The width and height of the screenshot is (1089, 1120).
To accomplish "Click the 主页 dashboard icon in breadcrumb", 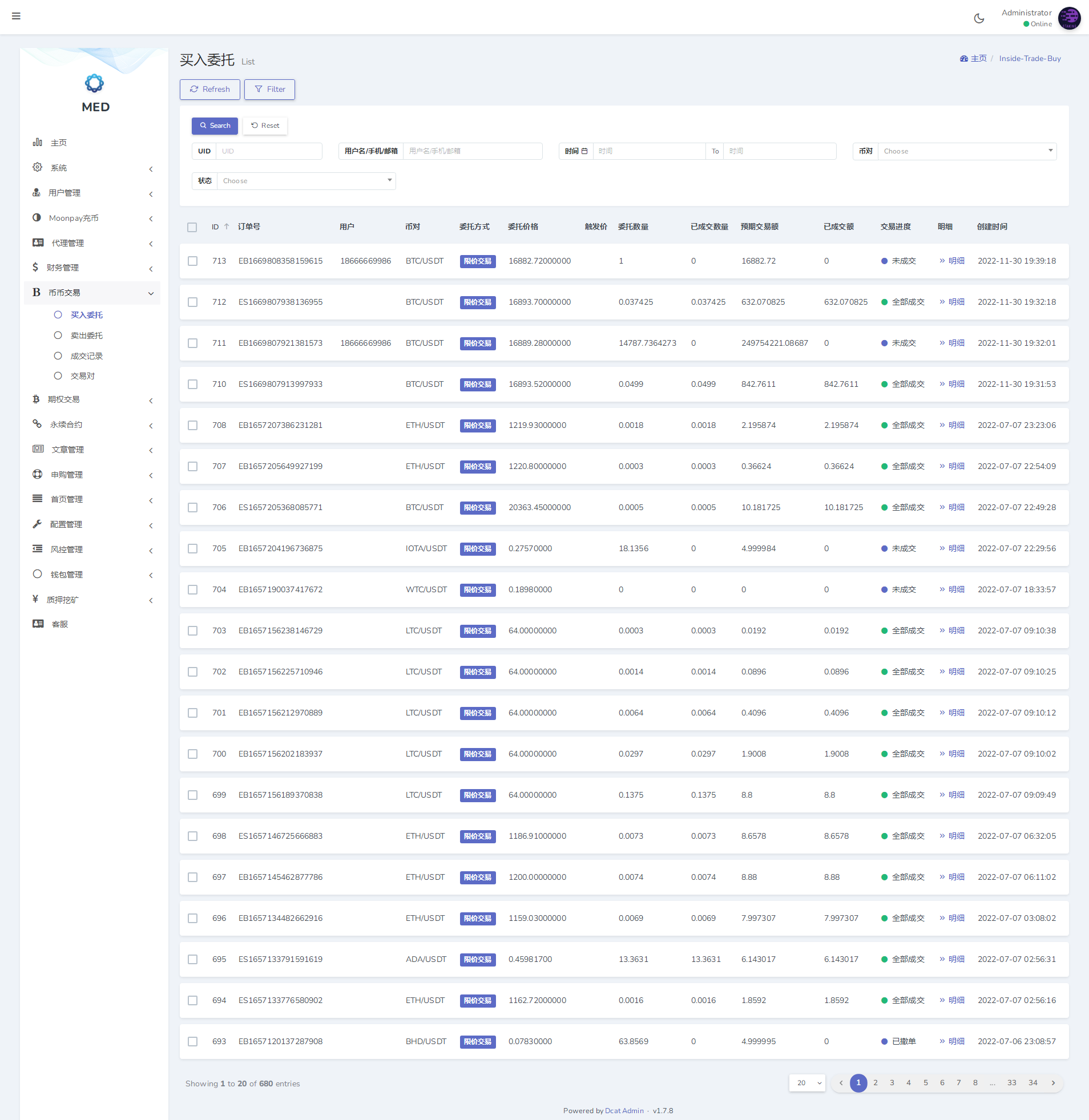I will (964, 59).
